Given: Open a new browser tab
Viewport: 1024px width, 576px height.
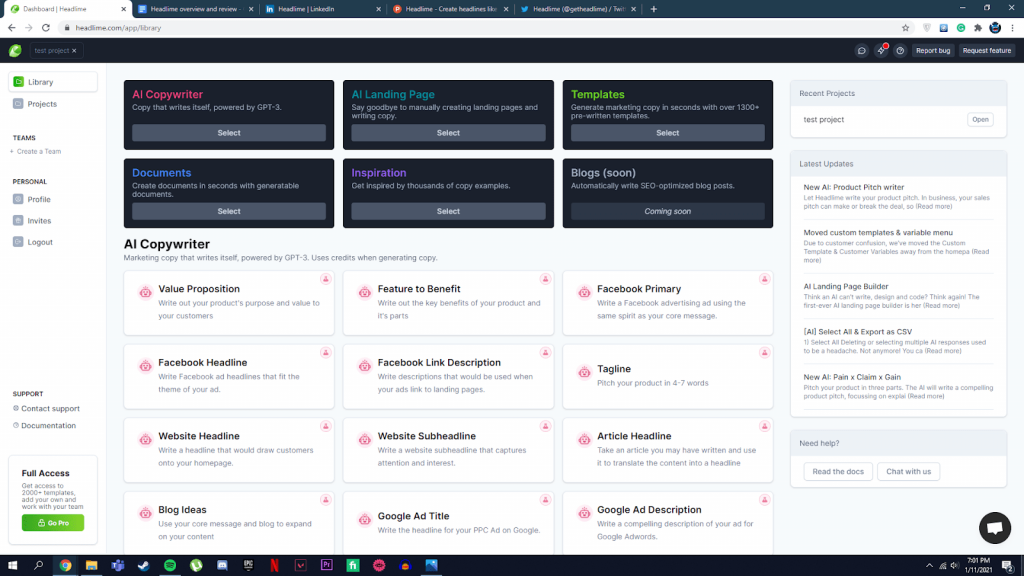Looking at the screenshot, I should 654,9.
